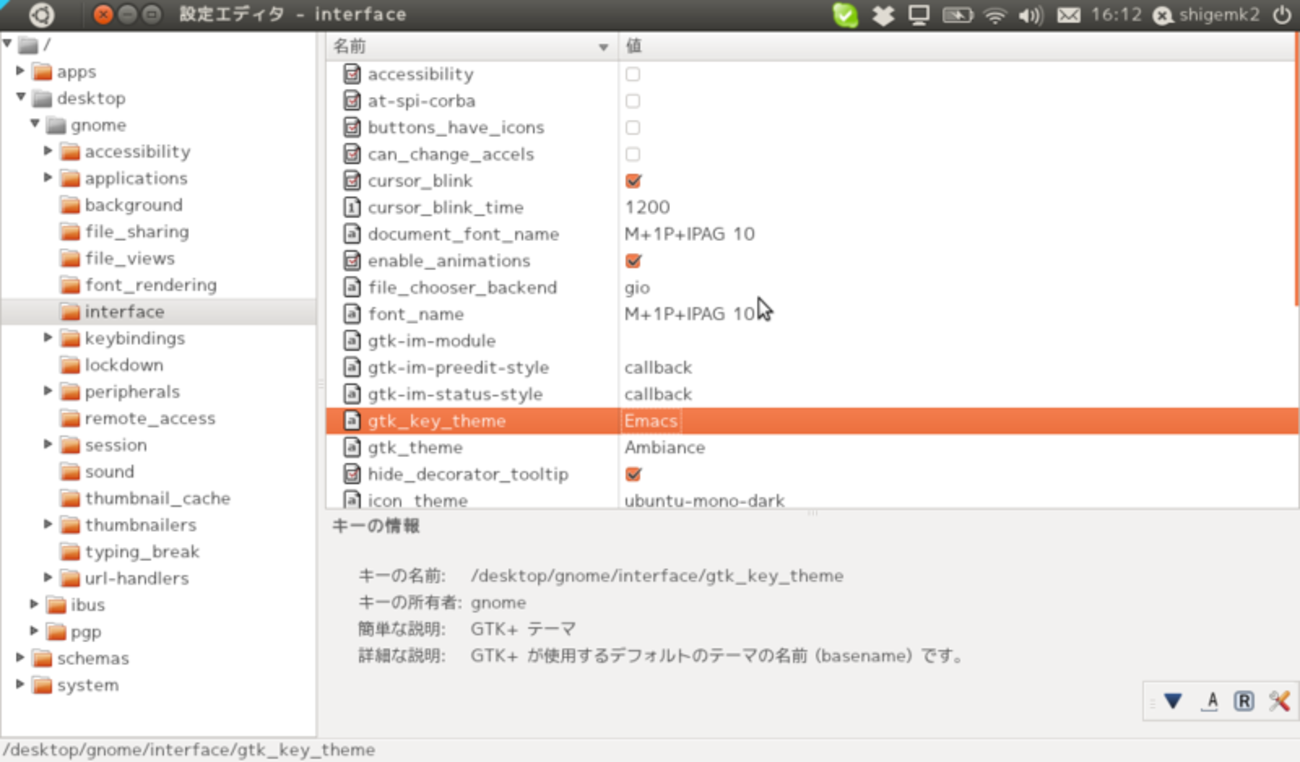This screenshot has width=1300, height=762.
Task: Disable the enable_animations checkbox
Action: point(633,261)
